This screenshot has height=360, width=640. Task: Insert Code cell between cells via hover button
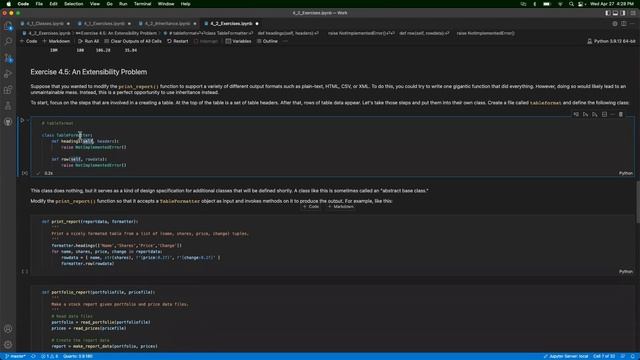[311, 207]
